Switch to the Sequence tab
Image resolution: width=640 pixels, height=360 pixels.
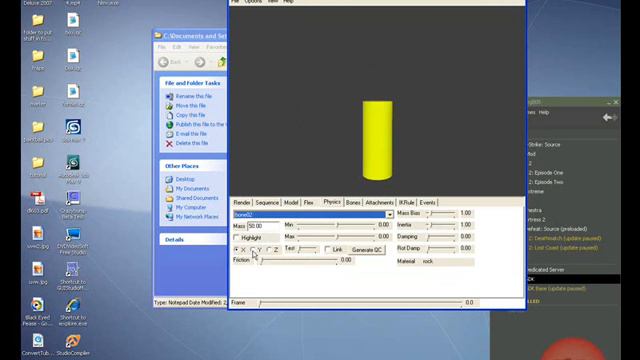(x=267, y=203)
